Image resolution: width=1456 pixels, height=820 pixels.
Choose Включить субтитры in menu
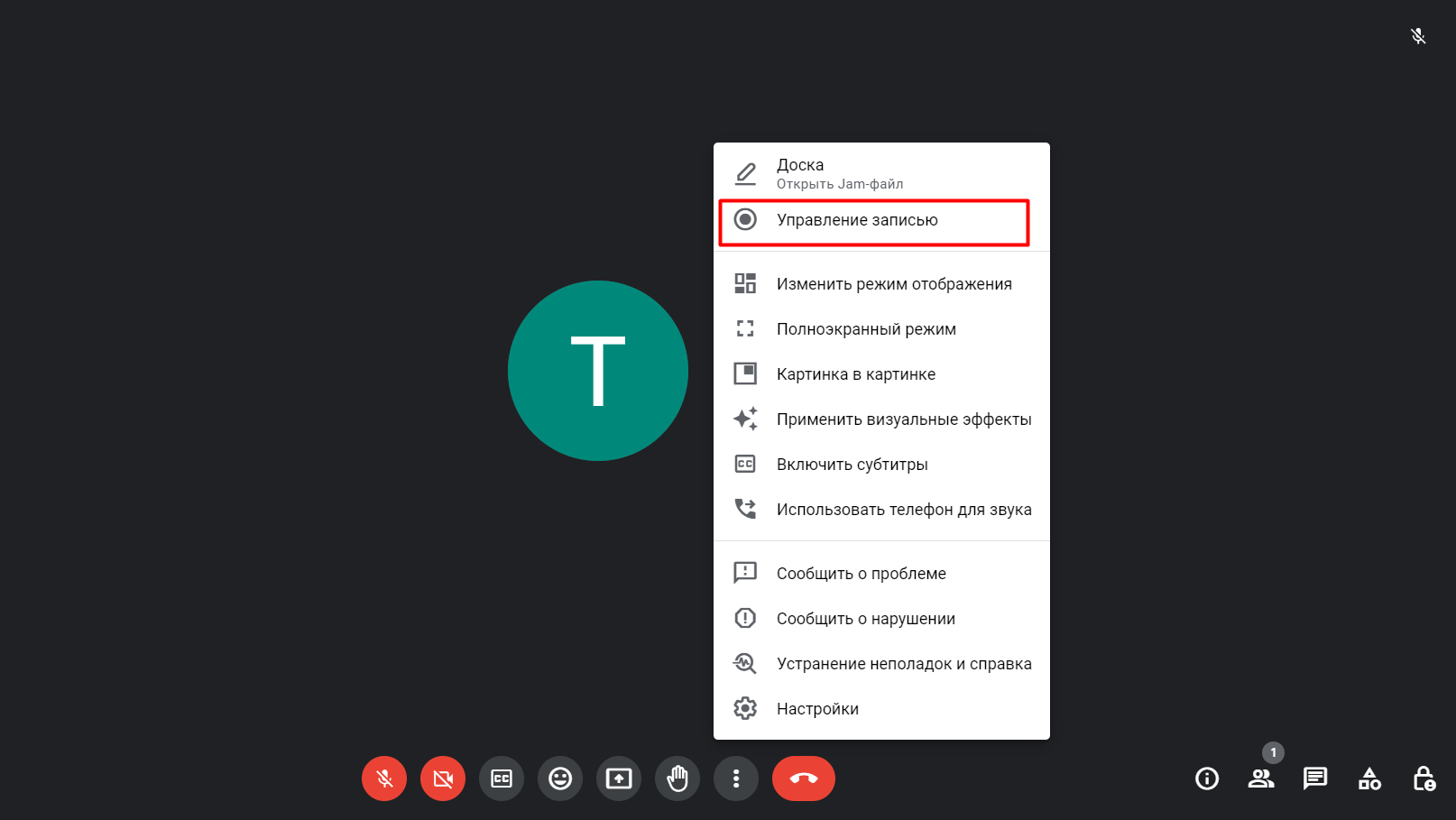click(881, 464)
